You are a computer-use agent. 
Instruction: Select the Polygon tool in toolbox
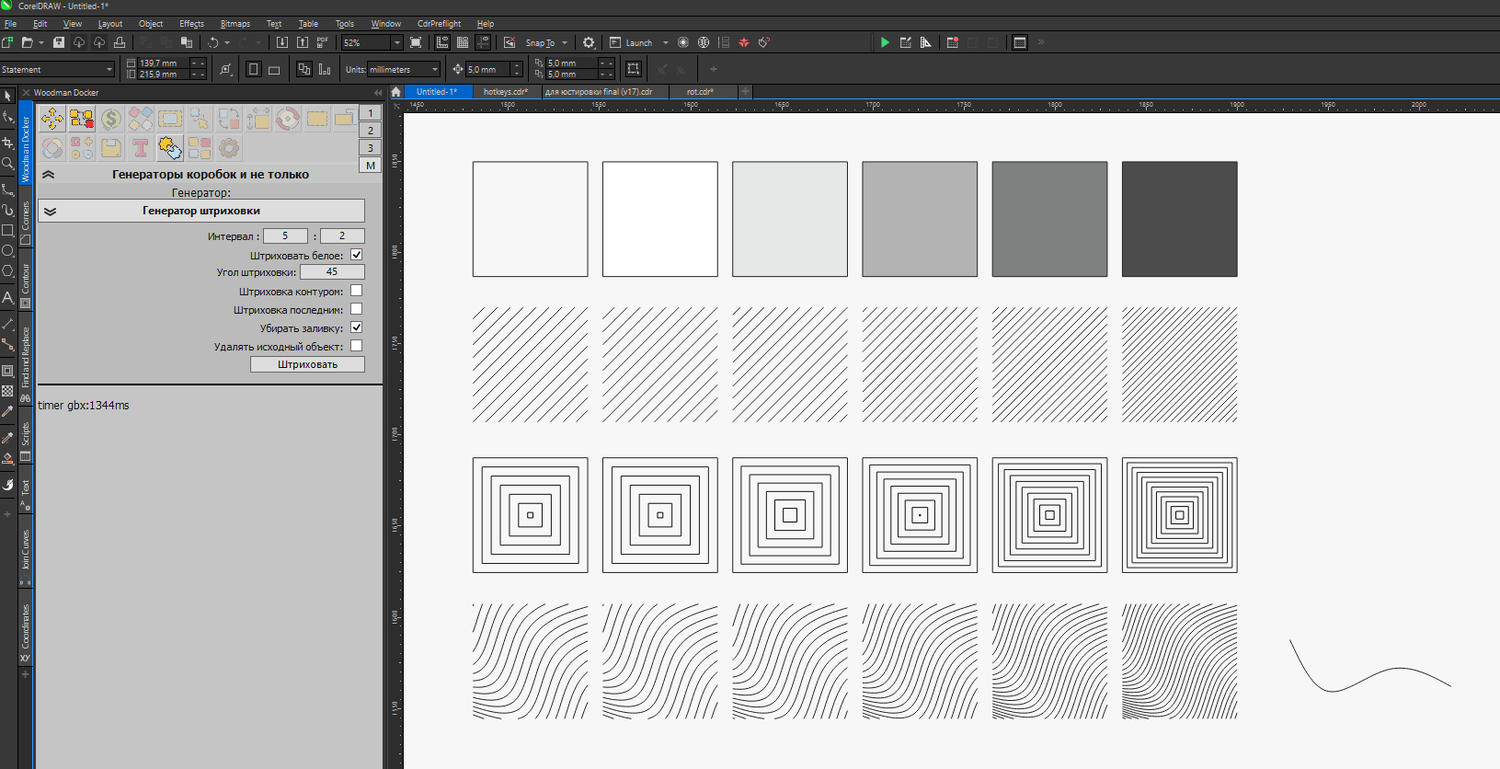point(8,270)
